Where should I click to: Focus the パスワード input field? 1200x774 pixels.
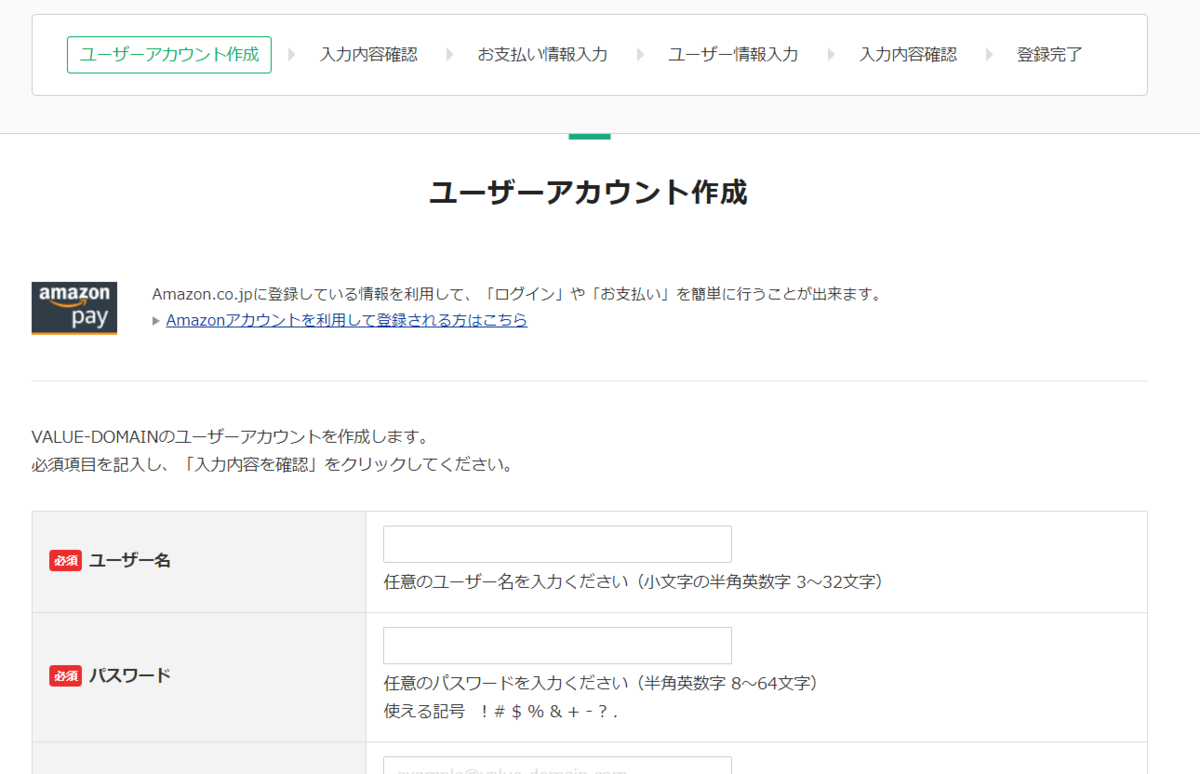click(557, 645)
